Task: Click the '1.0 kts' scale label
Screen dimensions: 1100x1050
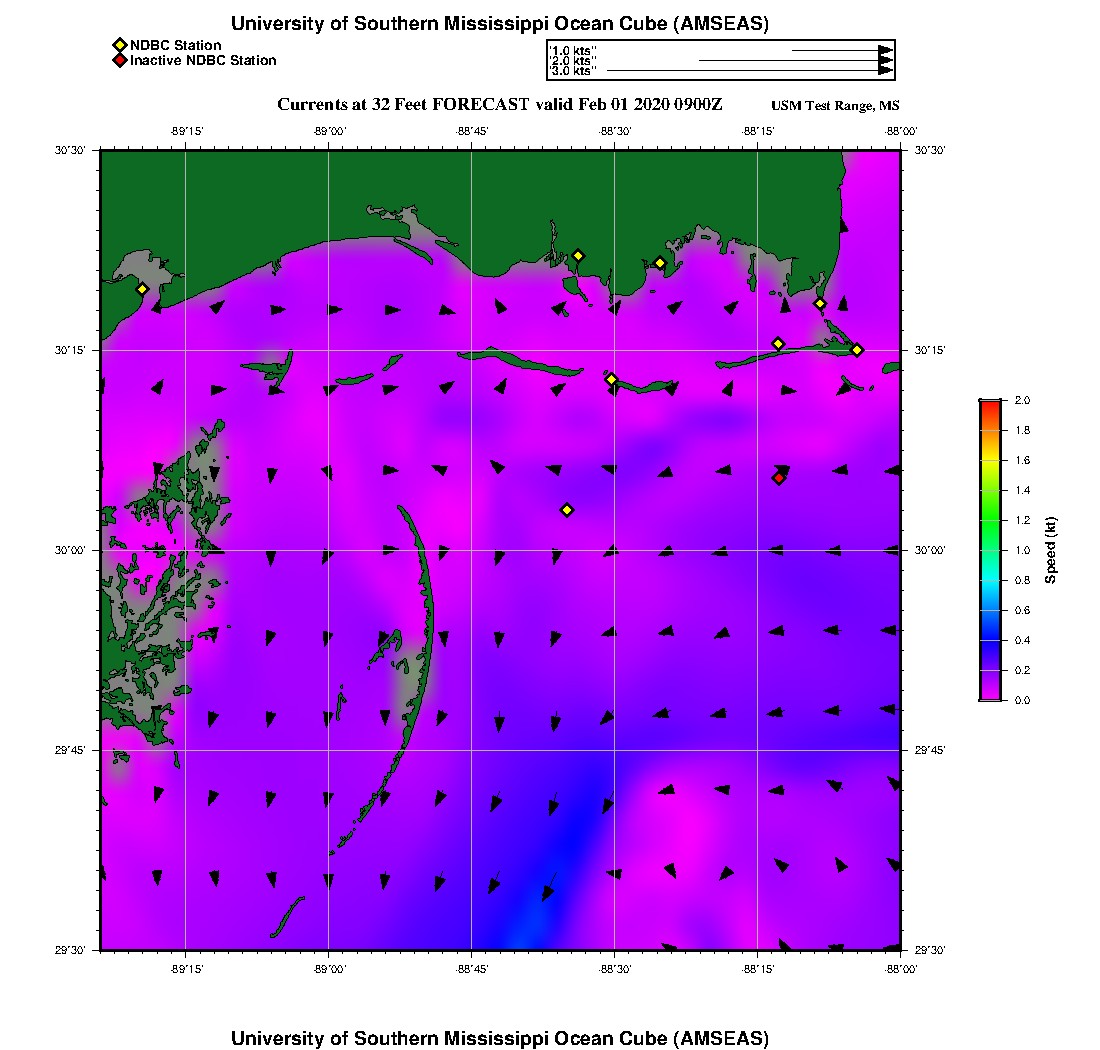Action: click(573, 51)
